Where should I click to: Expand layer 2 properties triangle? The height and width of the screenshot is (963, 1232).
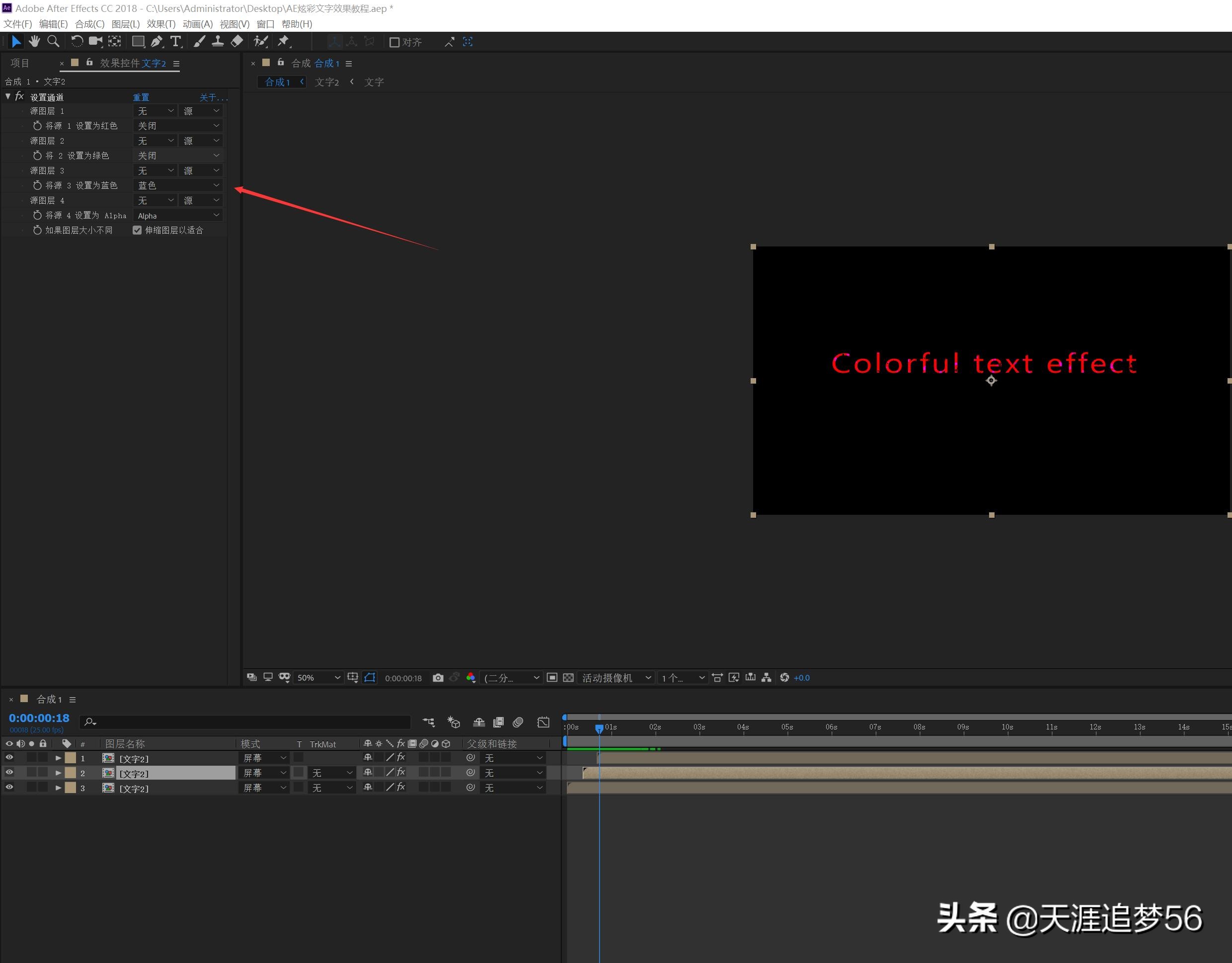[58, 773]
